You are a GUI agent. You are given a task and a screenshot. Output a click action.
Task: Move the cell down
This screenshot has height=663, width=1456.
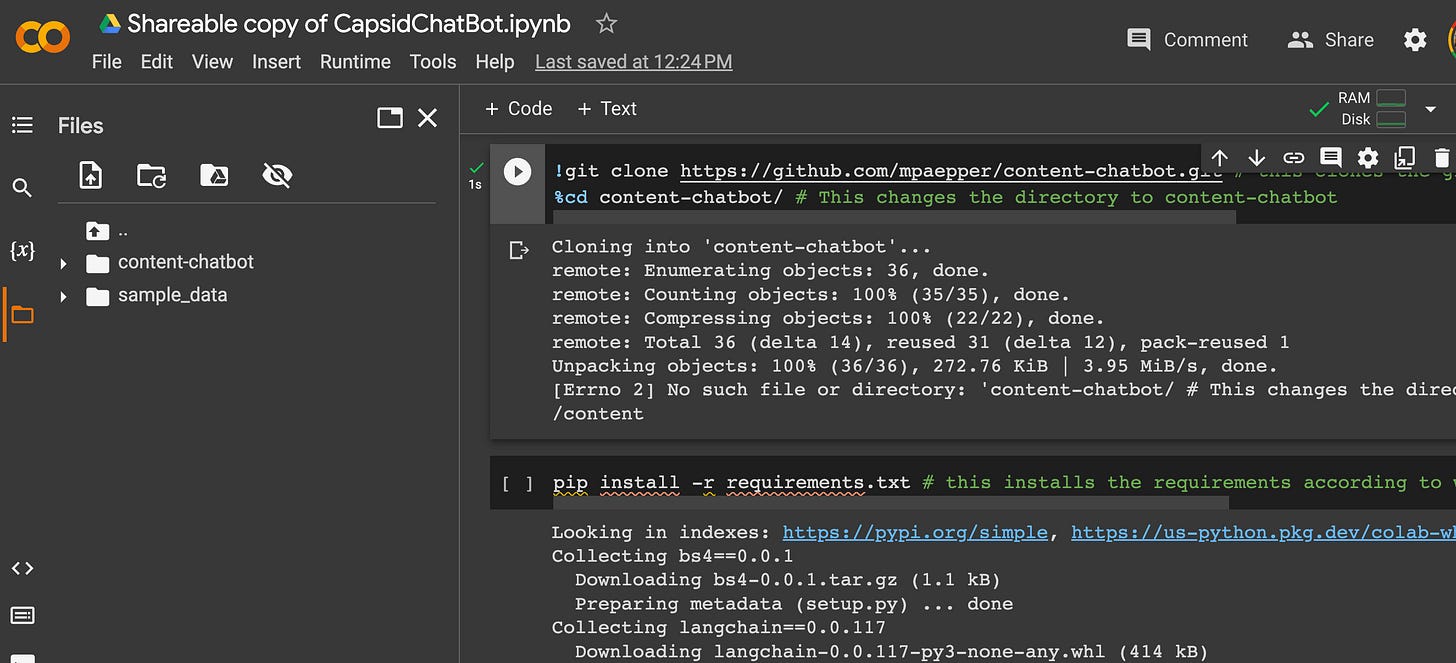point(1257,158)
